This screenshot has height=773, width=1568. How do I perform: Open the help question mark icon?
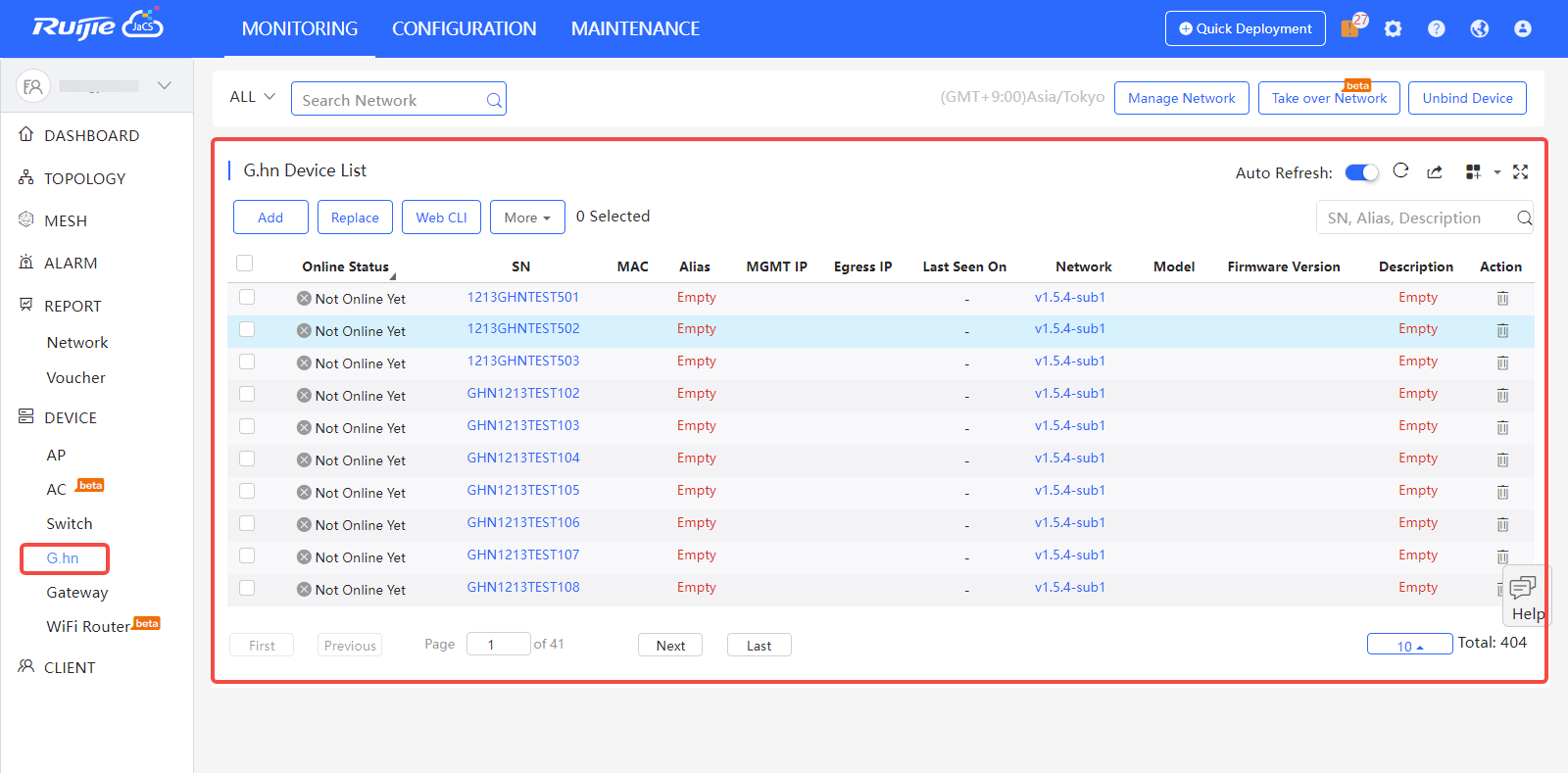(x=1436, y=29)
